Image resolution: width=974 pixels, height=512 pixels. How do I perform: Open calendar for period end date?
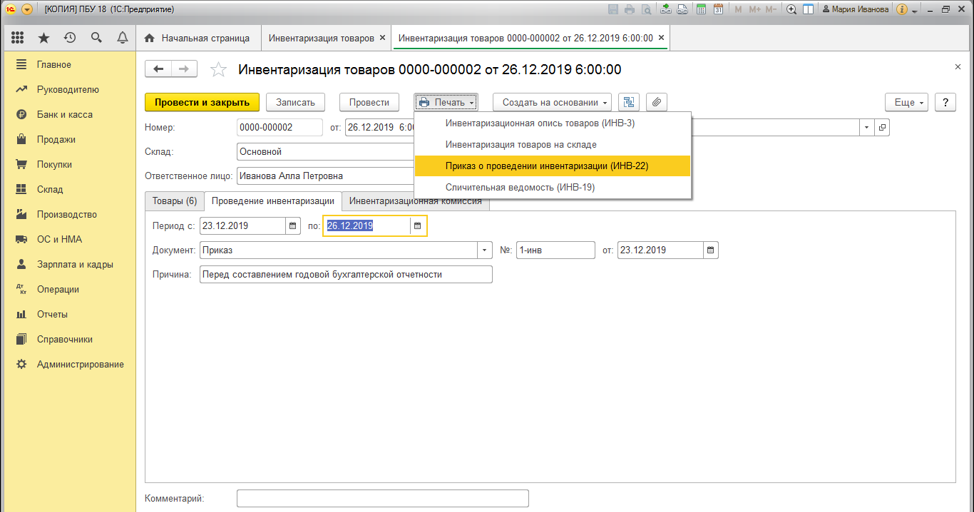click(418, 226)
